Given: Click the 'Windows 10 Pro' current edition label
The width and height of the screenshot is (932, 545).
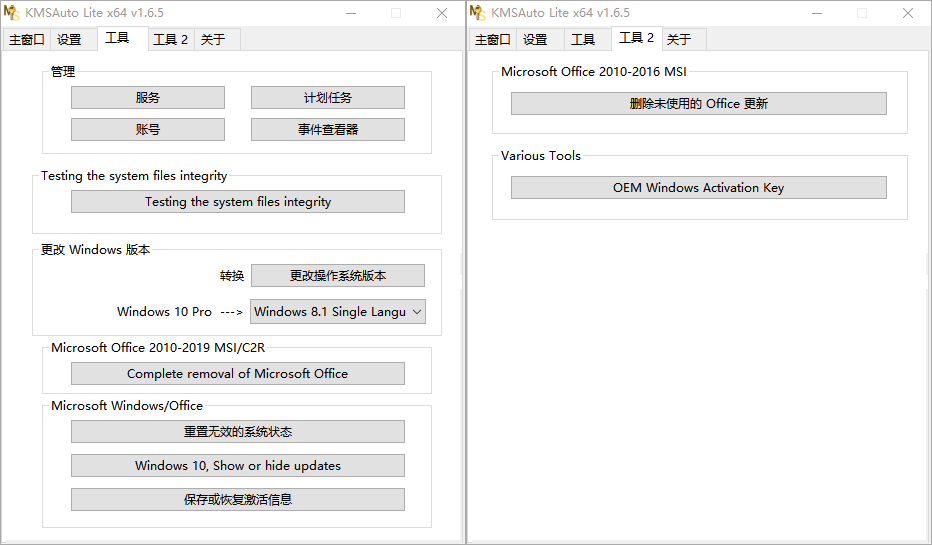Looking at the screenshot, I should coord(164,311).
